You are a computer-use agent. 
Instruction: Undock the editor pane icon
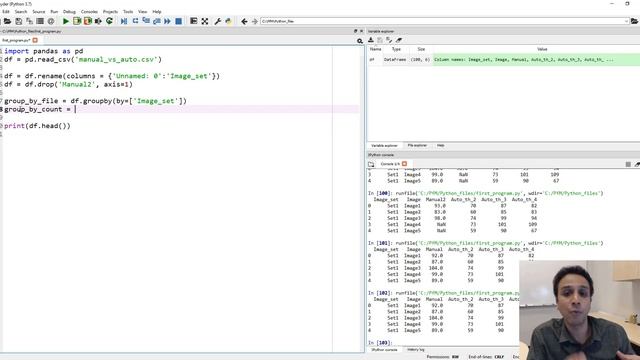tap(355, 31)
